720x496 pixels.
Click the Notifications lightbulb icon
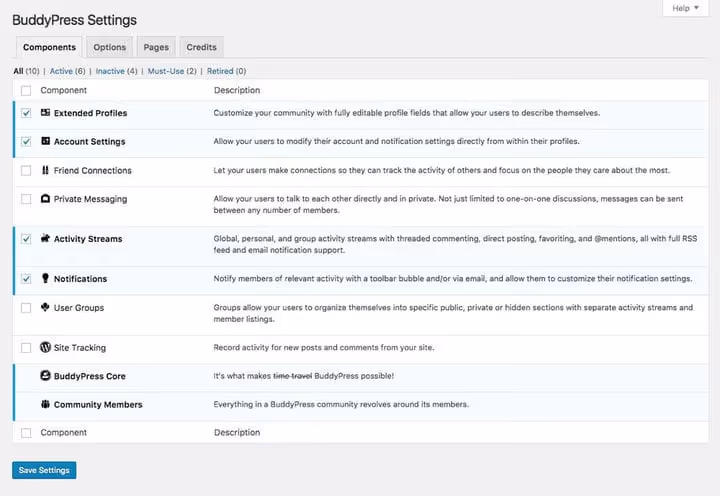pyautogui.click(x=45, y=278)
